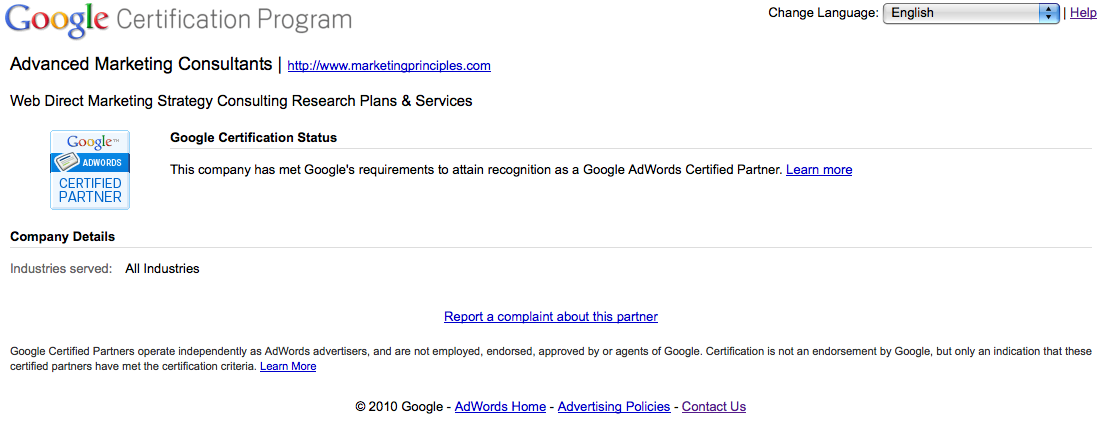Click the All Industries value

pos(162,269)
